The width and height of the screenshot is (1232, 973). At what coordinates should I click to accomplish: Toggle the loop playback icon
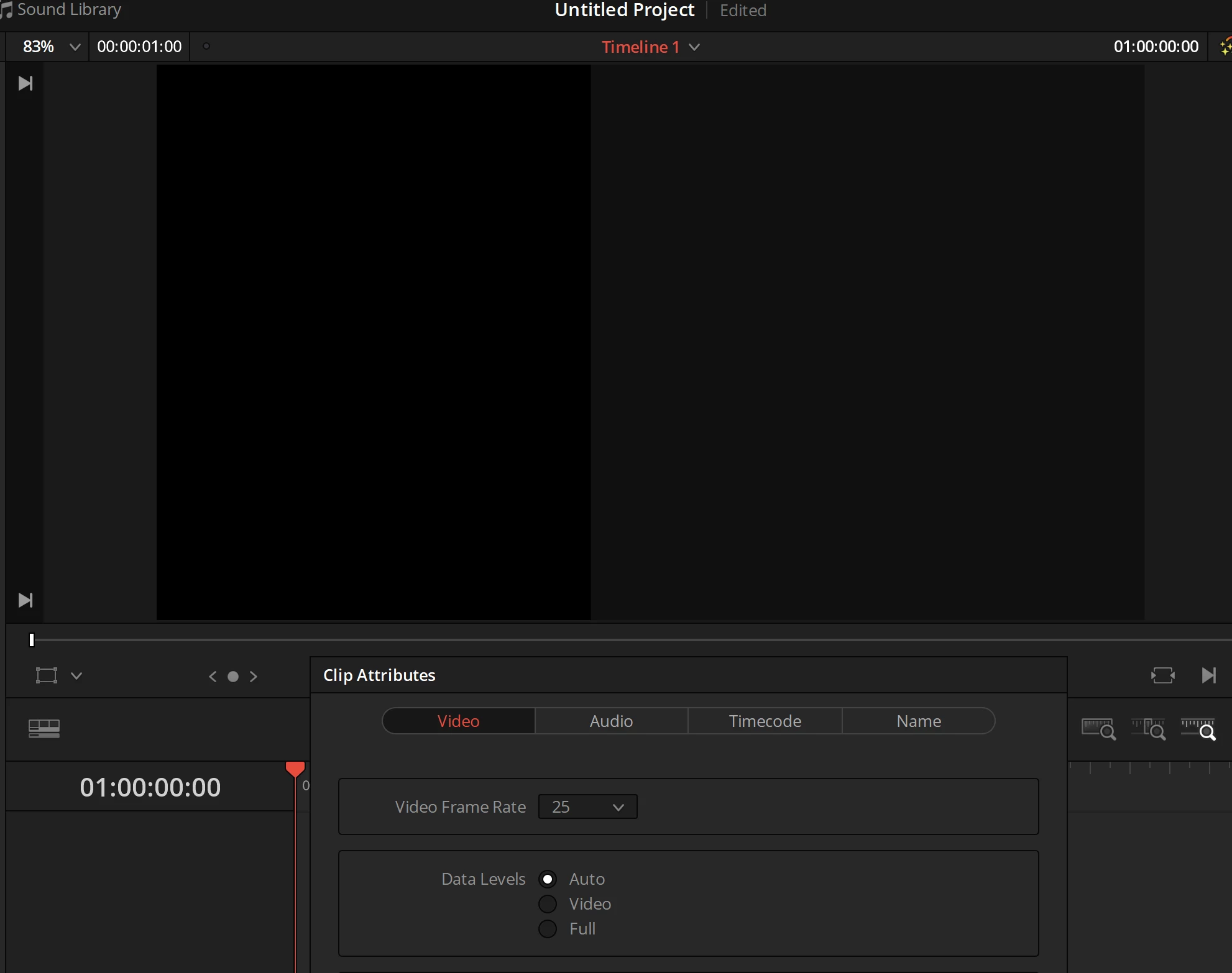(1162, 675)
